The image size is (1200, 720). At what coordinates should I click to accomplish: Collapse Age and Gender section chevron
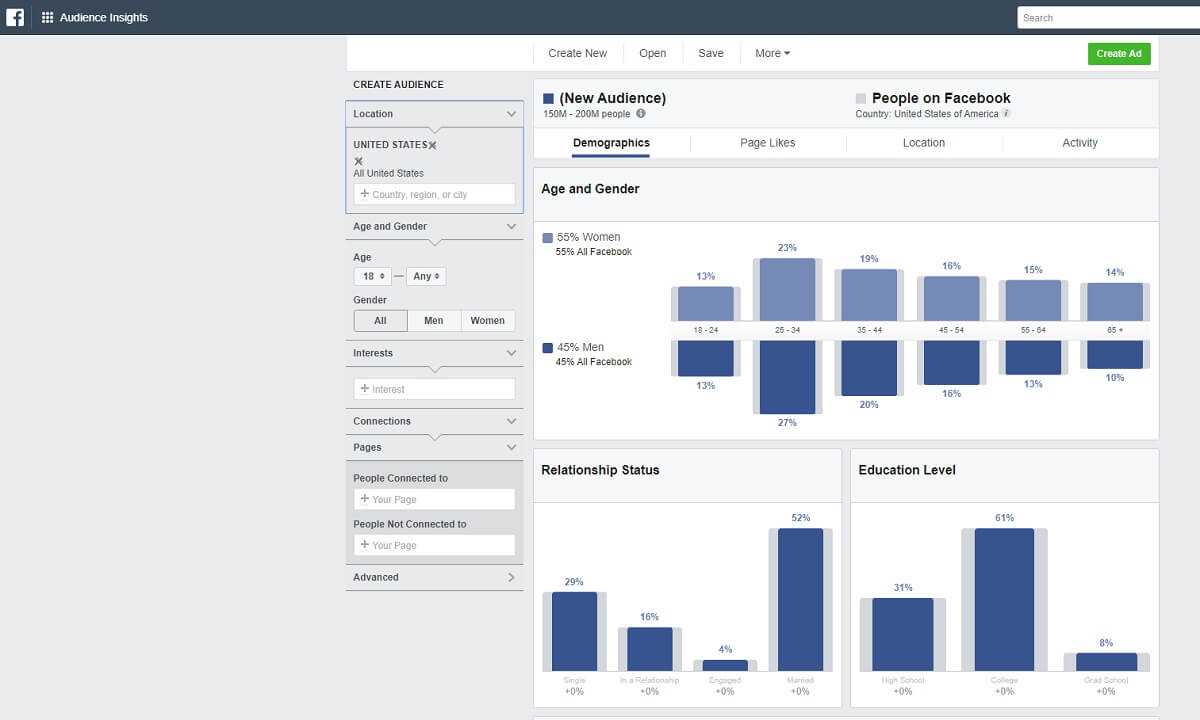[511, 227]
